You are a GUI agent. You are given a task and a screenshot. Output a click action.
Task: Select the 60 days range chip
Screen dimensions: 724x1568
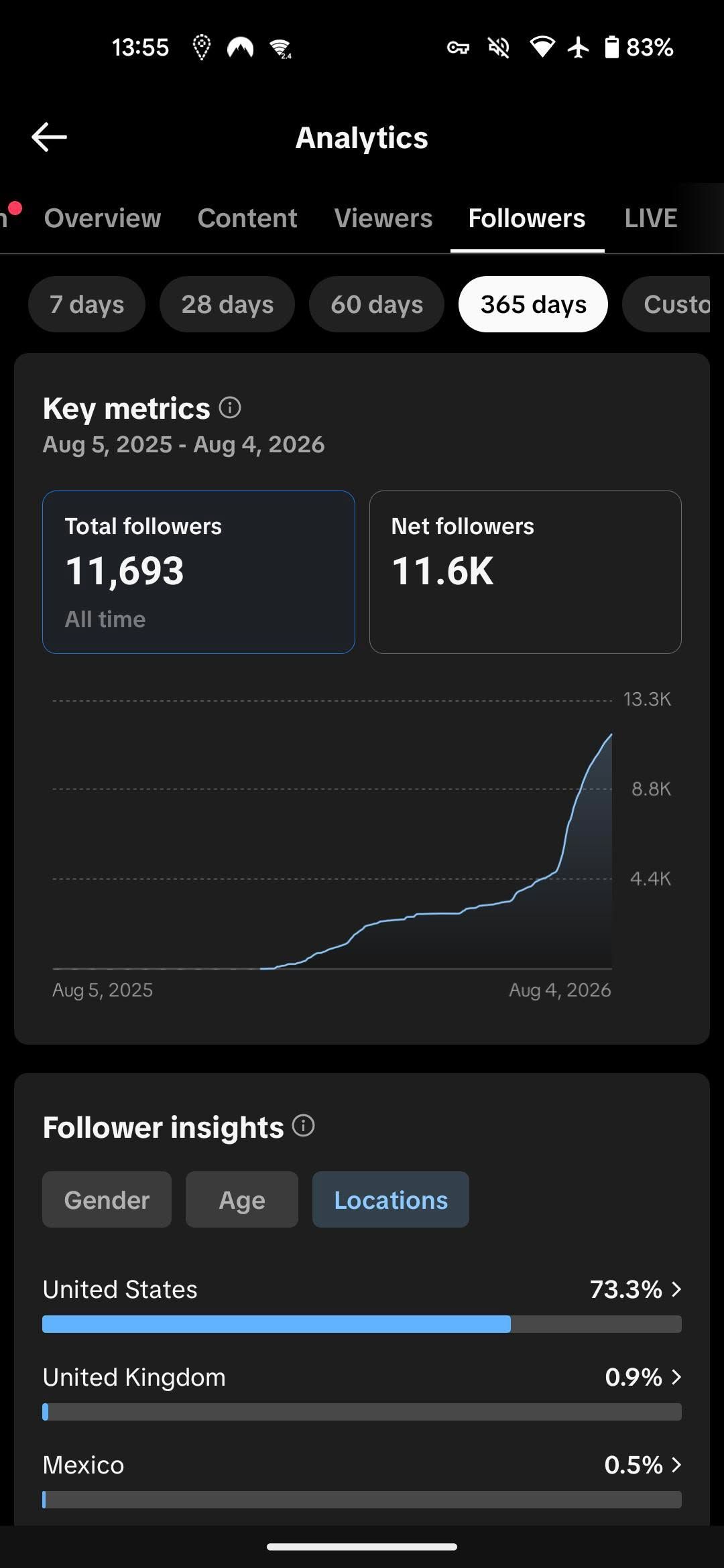[x=377, y=304]
